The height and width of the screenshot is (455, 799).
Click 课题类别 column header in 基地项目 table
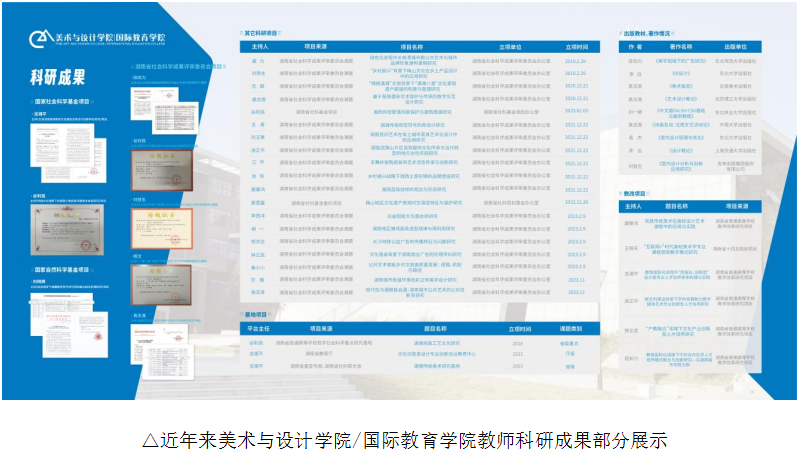click(x=570, y=329)
